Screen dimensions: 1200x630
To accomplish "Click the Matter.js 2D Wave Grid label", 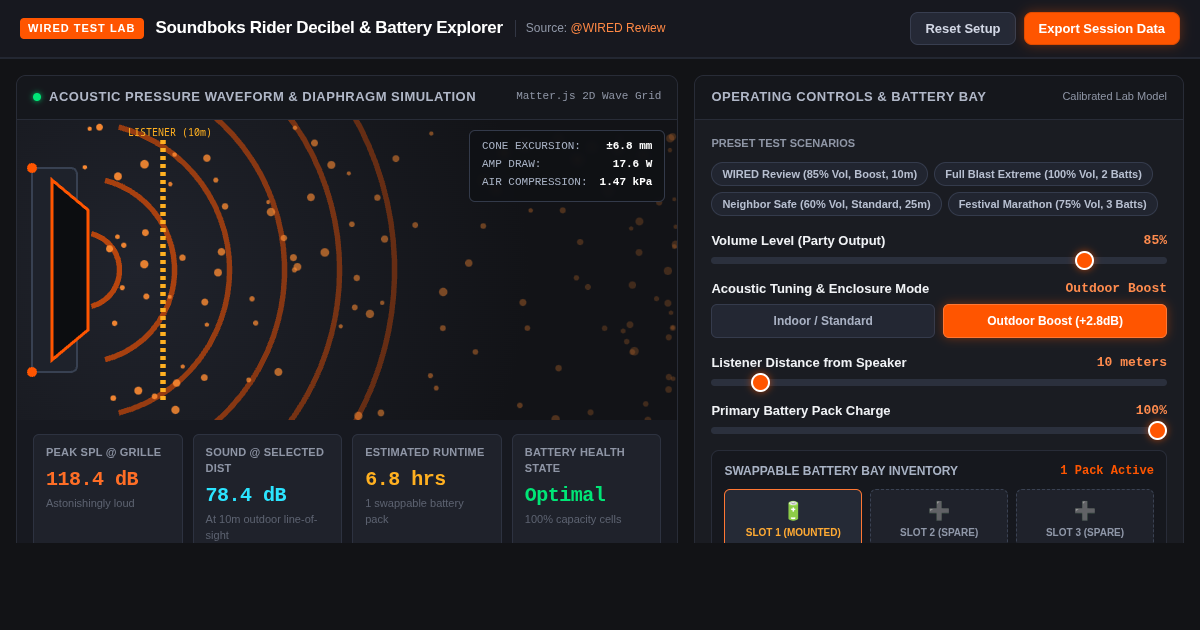I will pyautogui.click(x=589, y=96).
